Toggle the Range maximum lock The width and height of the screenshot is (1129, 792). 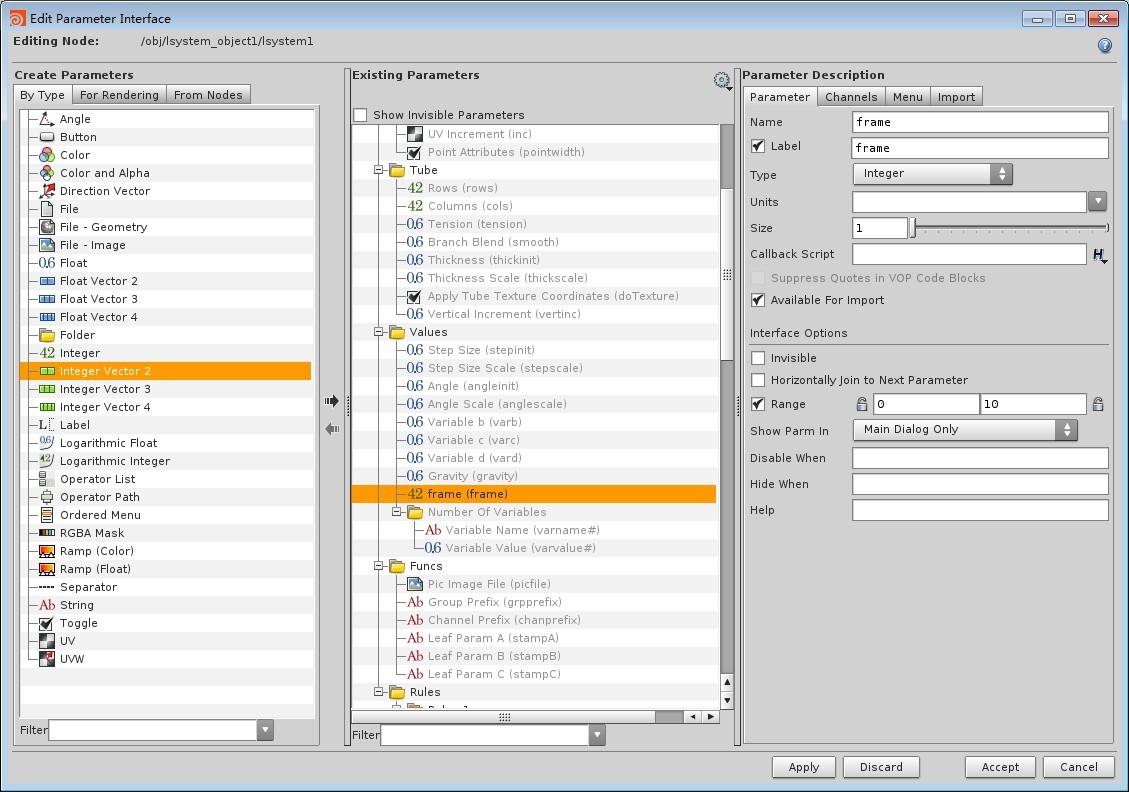(x=1098, y=404)
